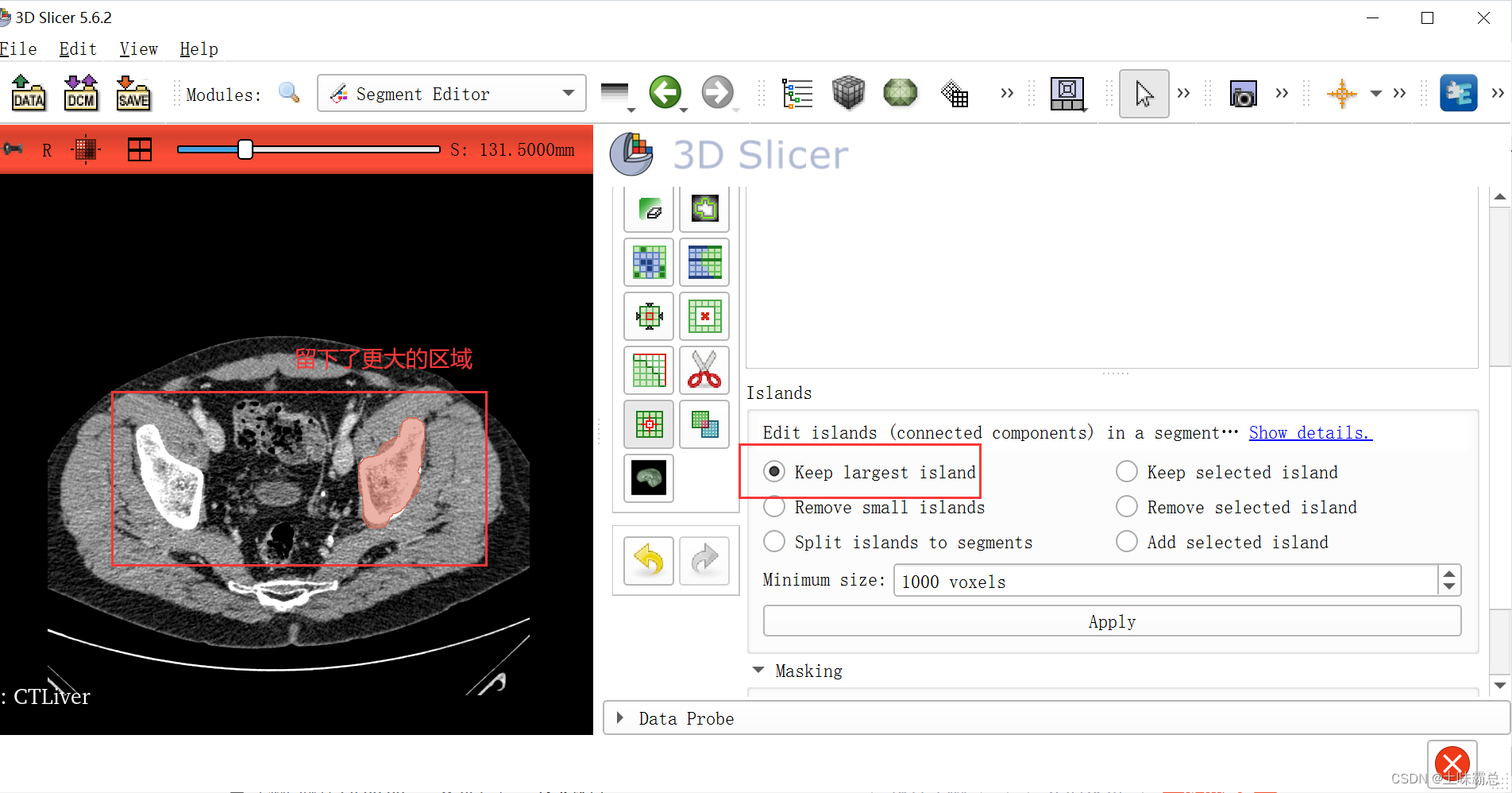
Task: Select the Scissors effect
Action: 704,370
